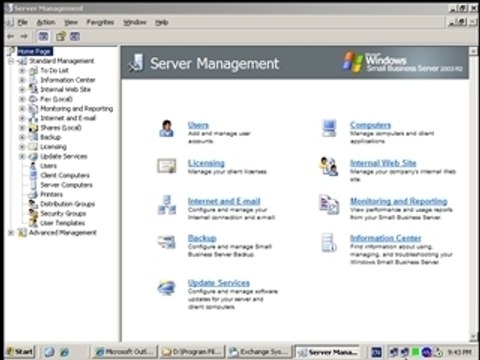Open the Licensing link
Screen dimensions: 480x360
tap(206, 163)
